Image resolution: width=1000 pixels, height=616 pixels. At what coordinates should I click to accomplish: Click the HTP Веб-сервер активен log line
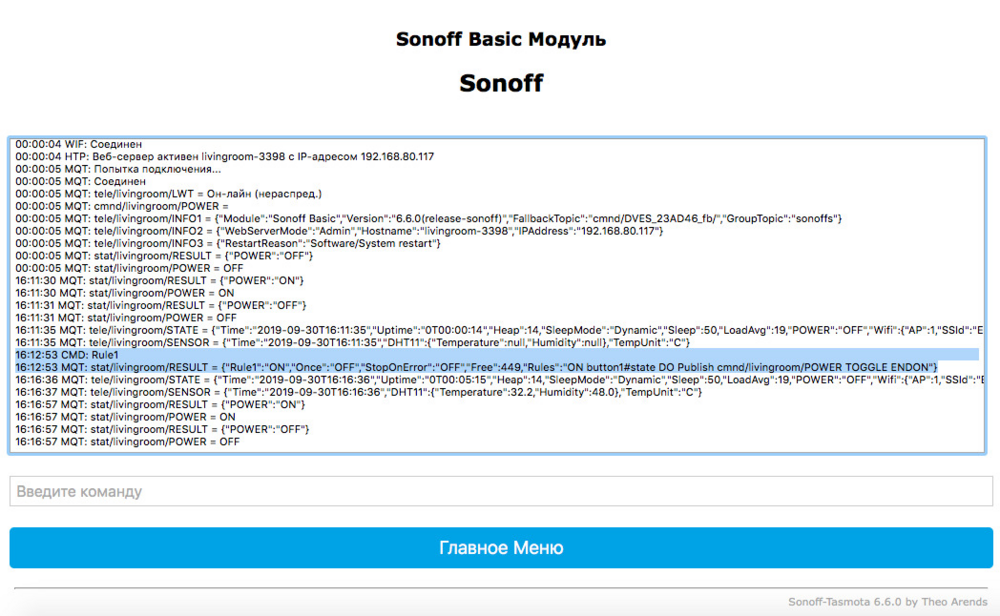point(224,156)
